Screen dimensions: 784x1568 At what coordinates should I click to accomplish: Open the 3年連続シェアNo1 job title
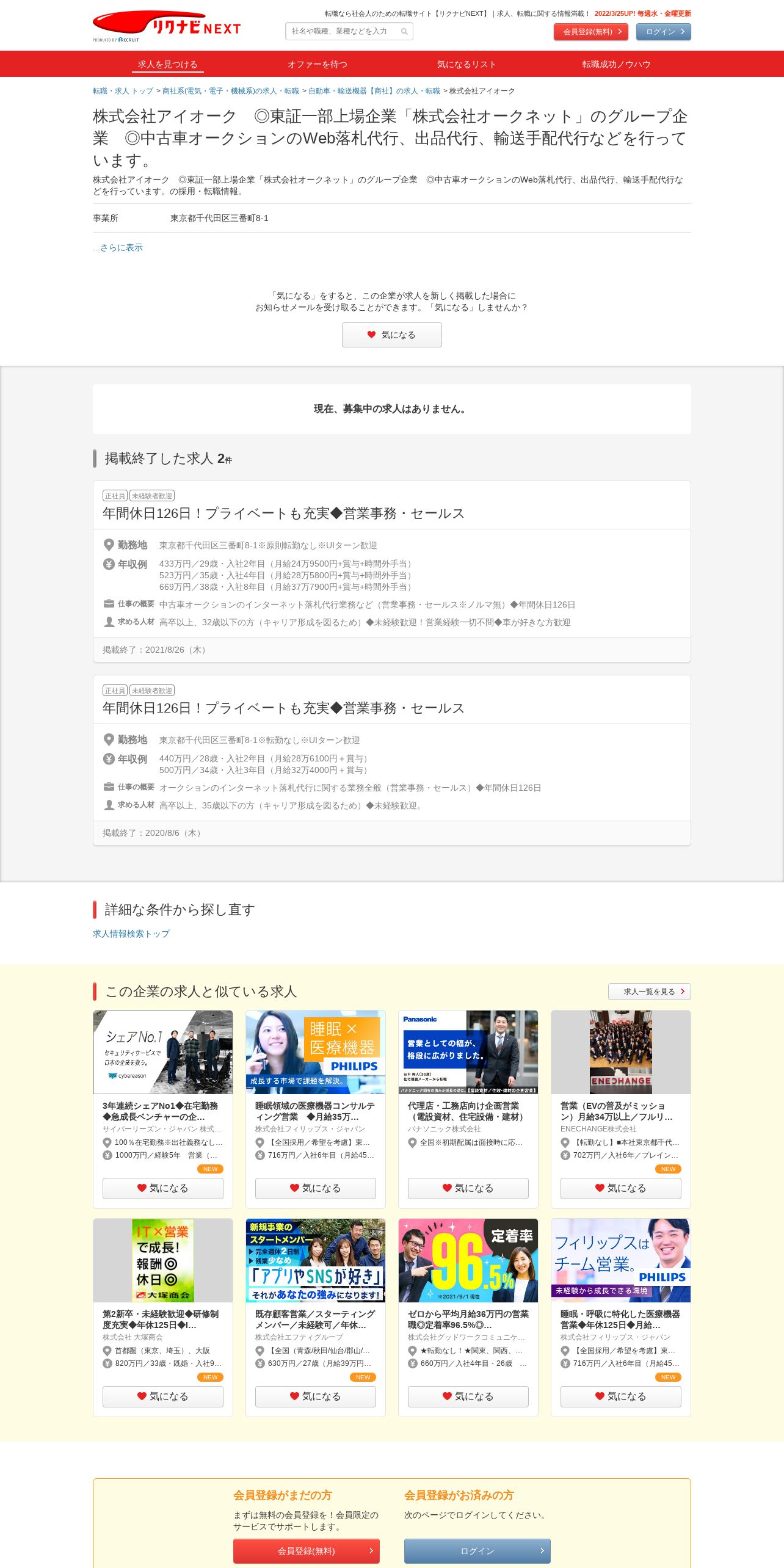[161, 1111]
